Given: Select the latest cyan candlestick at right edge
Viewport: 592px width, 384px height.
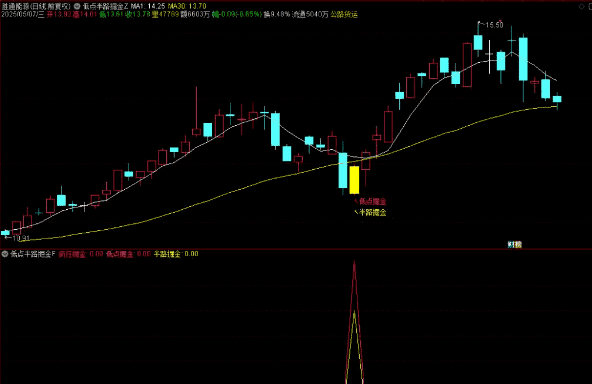Looking at the screenshot, I should click(x=557, y=99).
